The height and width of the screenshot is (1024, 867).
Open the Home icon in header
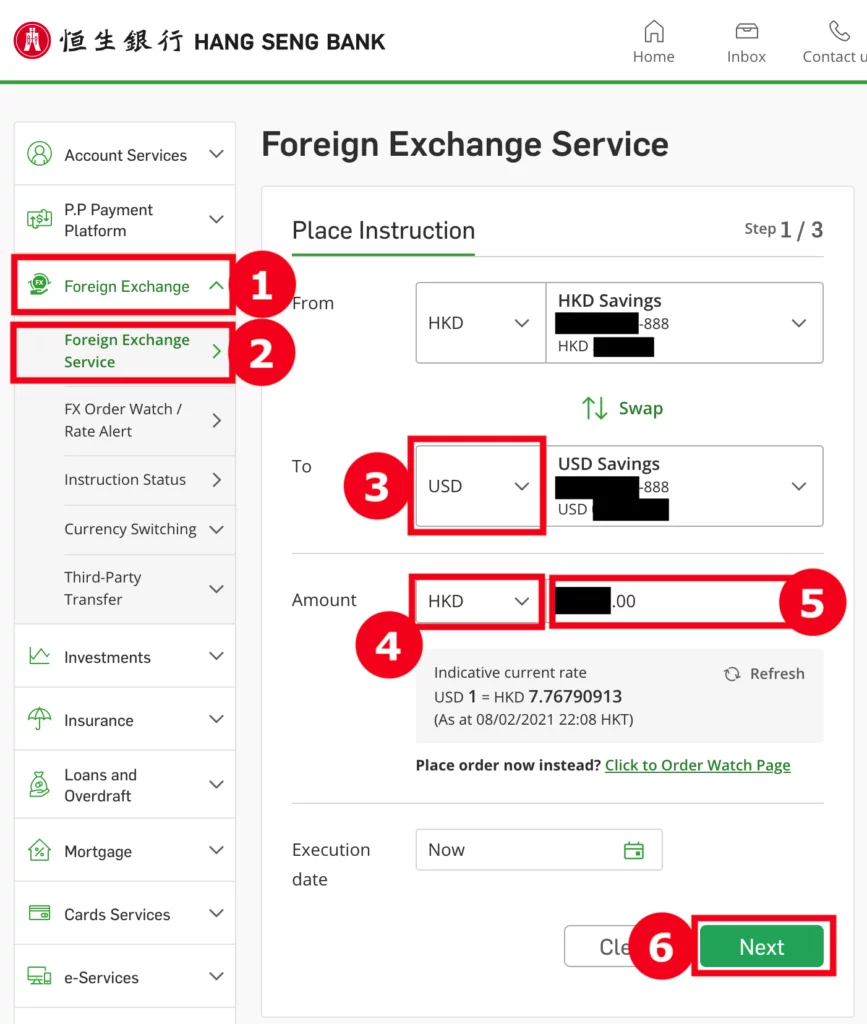[x=654, y=31]
